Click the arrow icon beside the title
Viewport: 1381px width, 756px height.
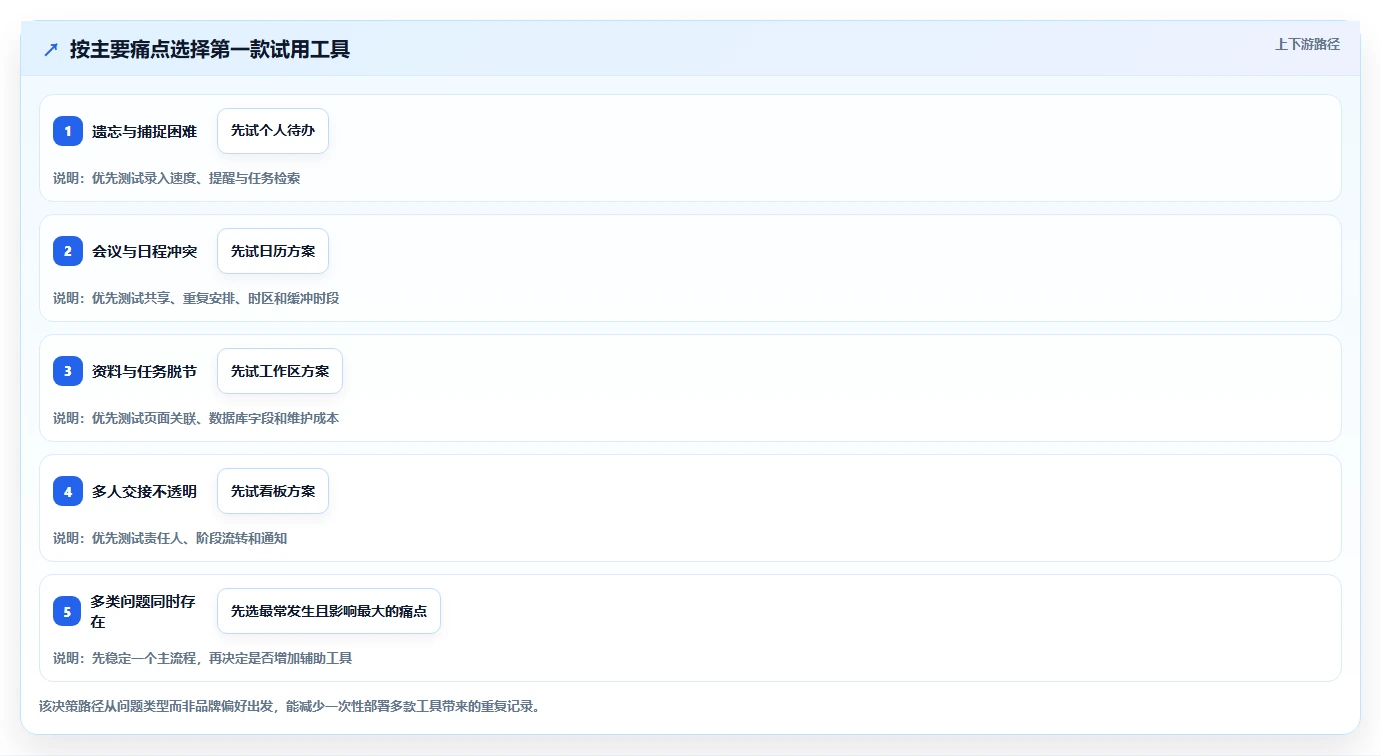click(51, 50)
